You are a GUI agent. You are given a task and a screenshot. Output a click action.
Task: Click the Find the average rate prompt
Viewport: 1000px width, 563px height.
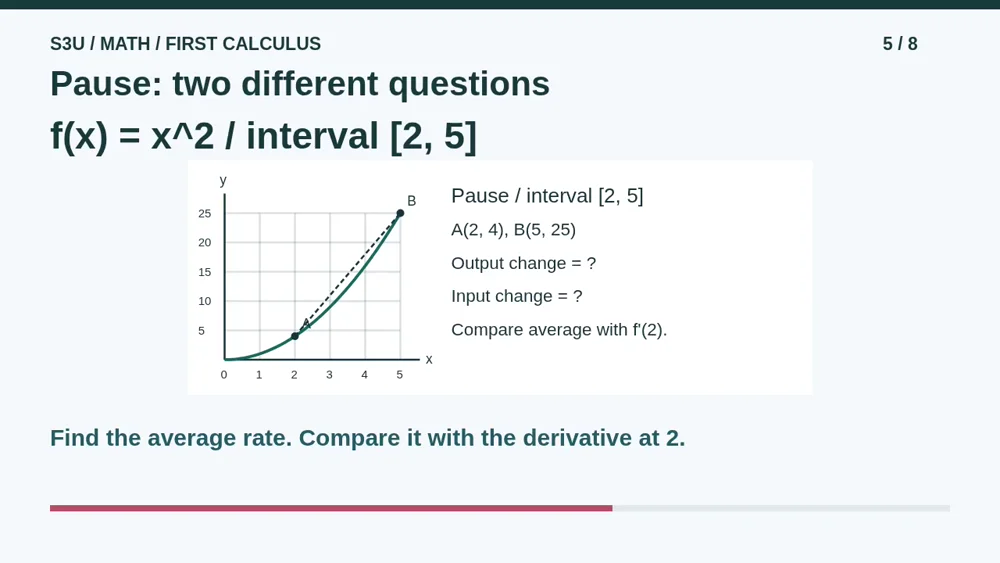[x=367, y=438]
